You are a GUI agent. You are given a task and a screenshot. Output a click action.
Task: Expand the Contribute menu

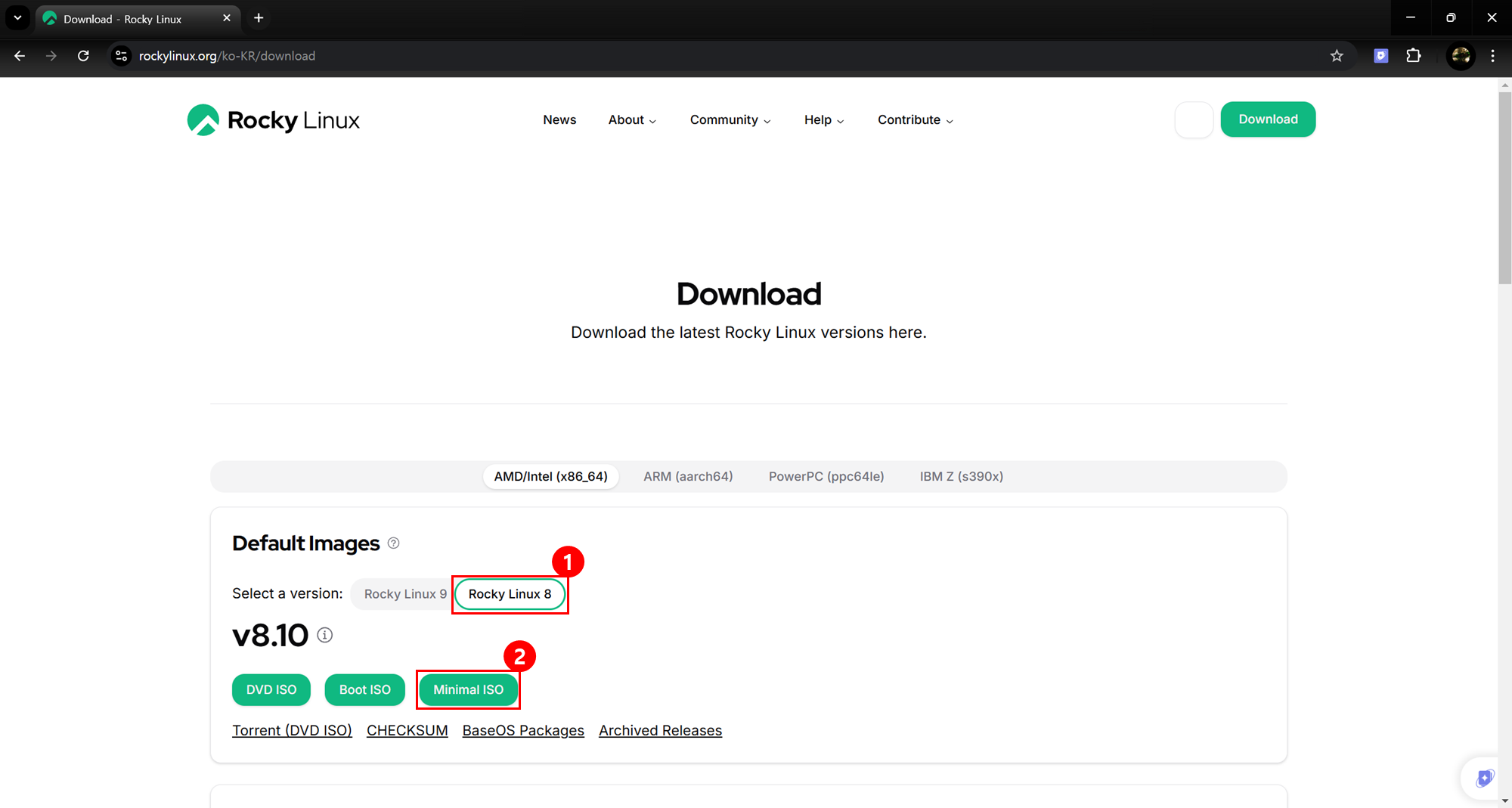916,120
